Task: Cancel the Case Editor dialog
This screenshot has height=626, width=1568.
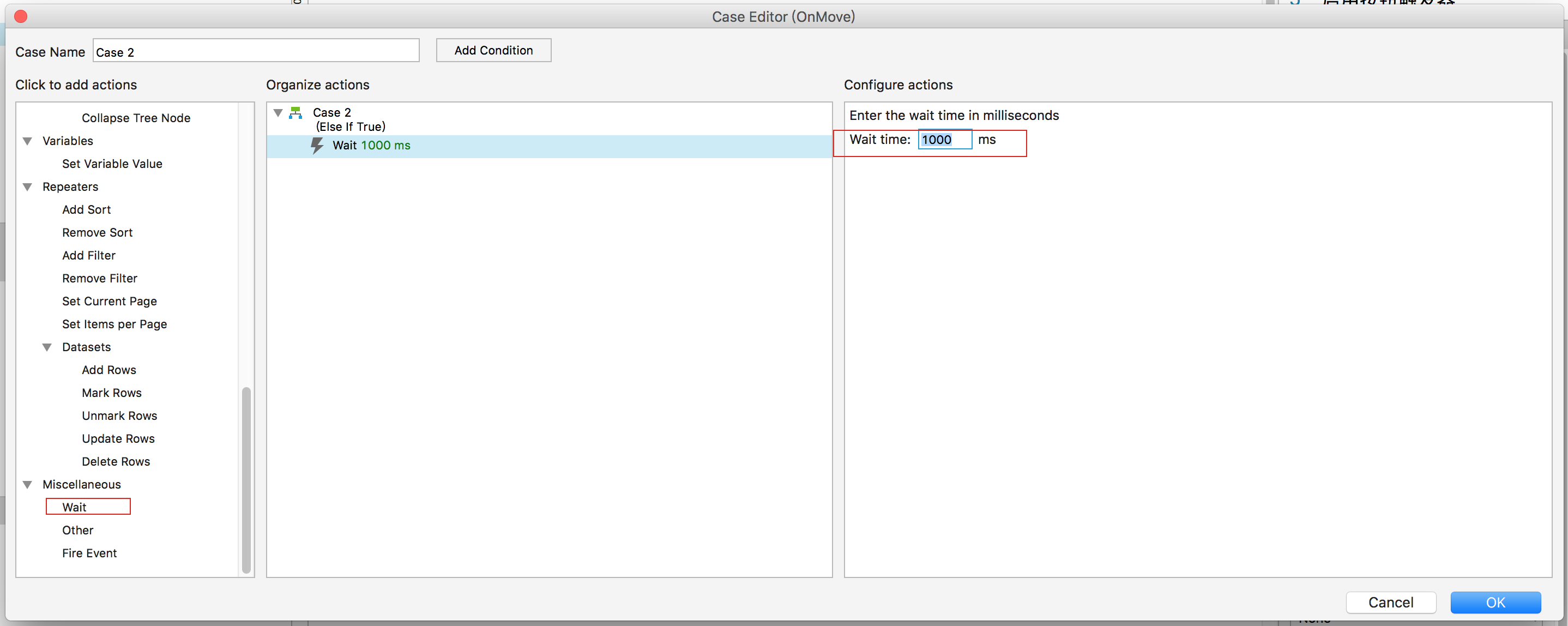Action: (x=1391, y=602)
